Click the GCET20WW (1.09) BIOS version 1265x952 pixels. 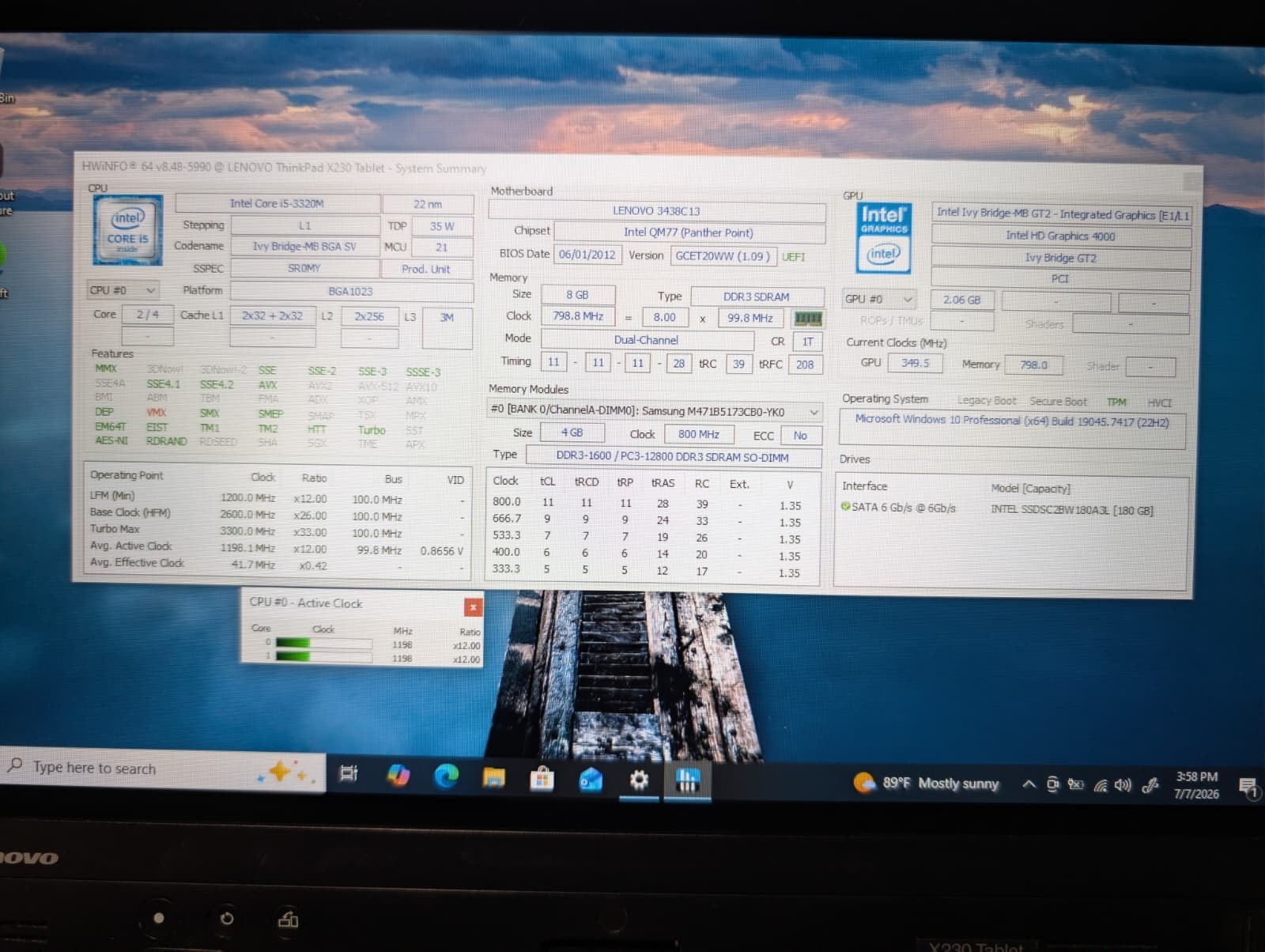(723, 256)
